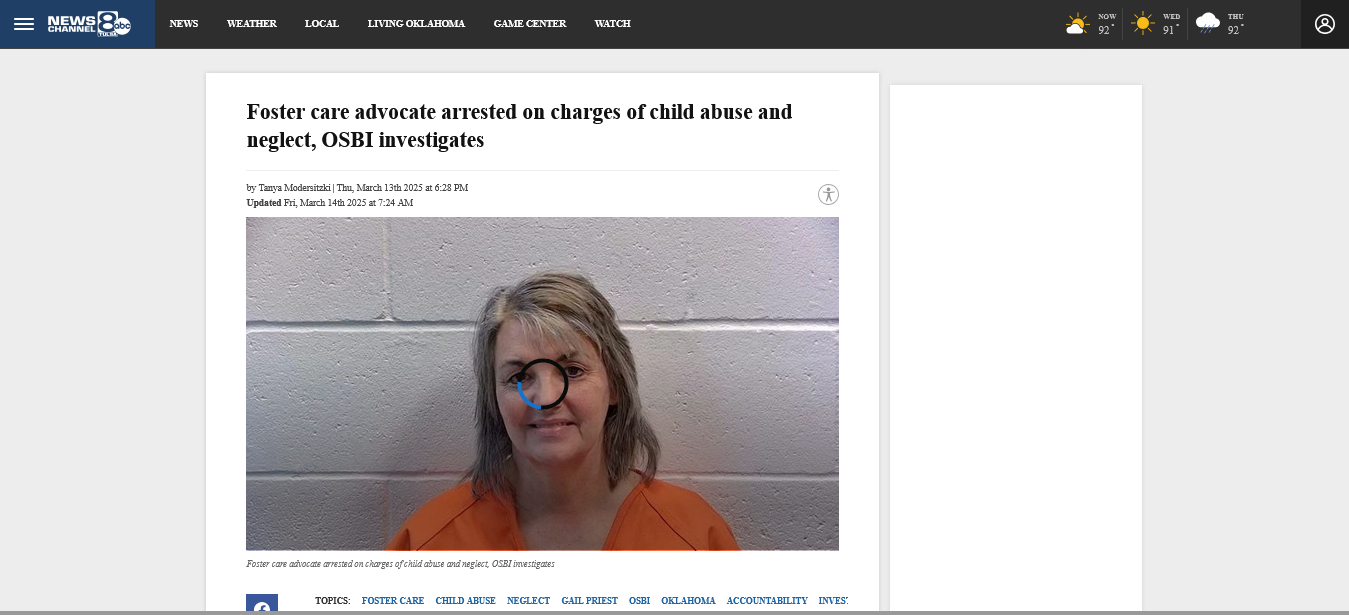Open the hamburger menu icon
This screenshot has width=1349, height=615.
point(24,24)
